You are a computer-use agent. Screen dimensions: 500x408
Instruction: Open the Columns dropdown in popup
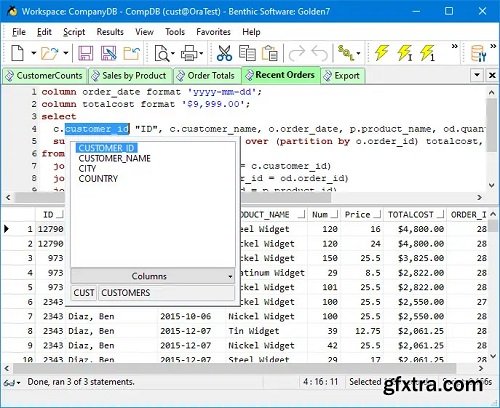152,276
